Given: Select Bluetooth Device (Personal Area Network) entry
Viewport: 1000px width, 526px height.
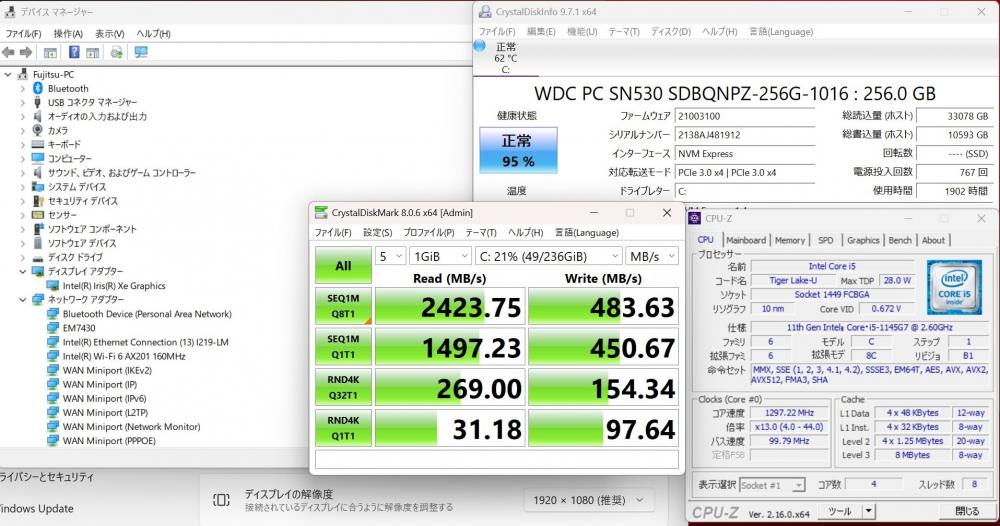Looking at the screenshot, I should pos(147,314).
